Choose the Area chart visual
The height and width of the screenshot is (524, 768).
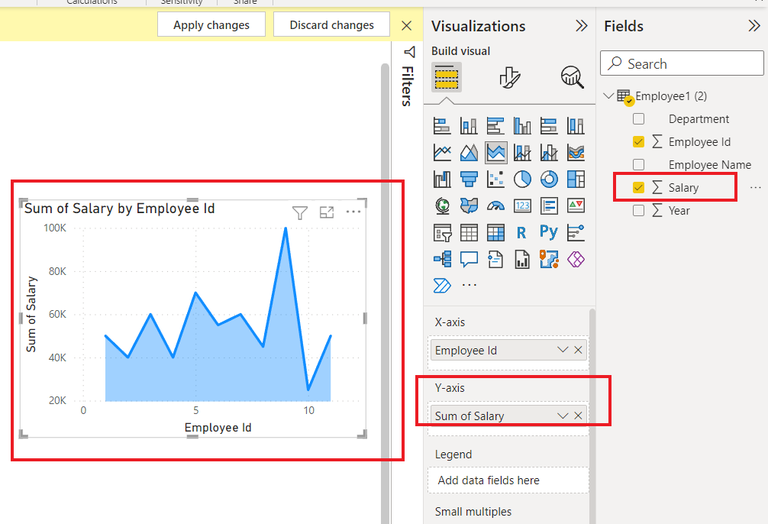click(469, 153)
